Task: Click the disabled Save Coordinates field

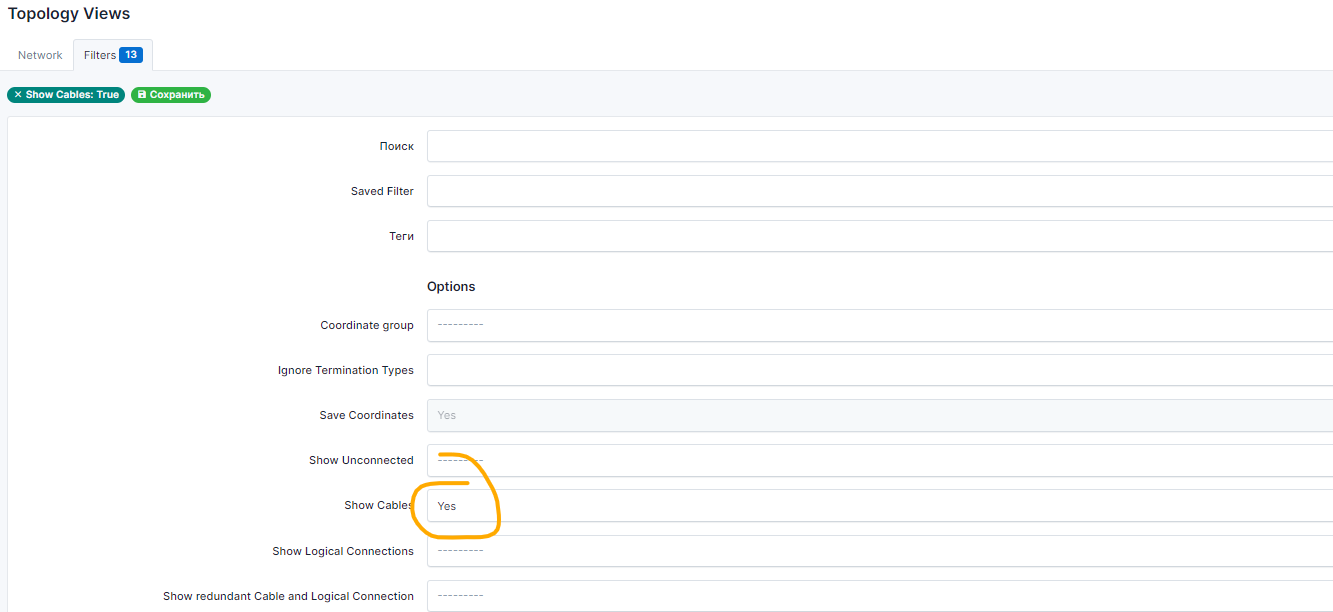Action: 880,415
